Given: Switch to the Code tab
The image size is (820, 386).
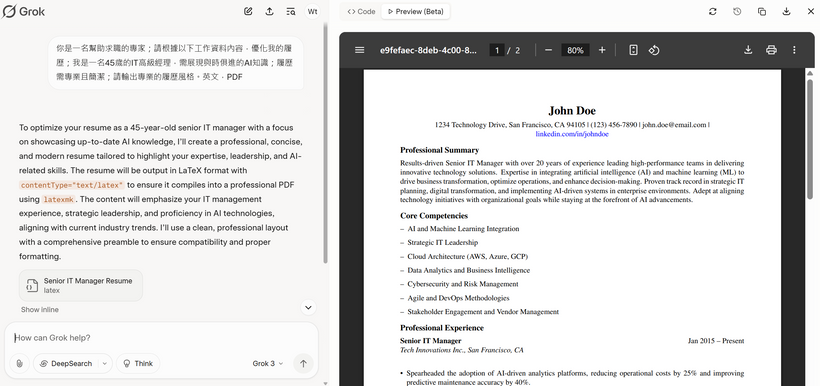Looking at the screenshot, I should pos(361,12).
